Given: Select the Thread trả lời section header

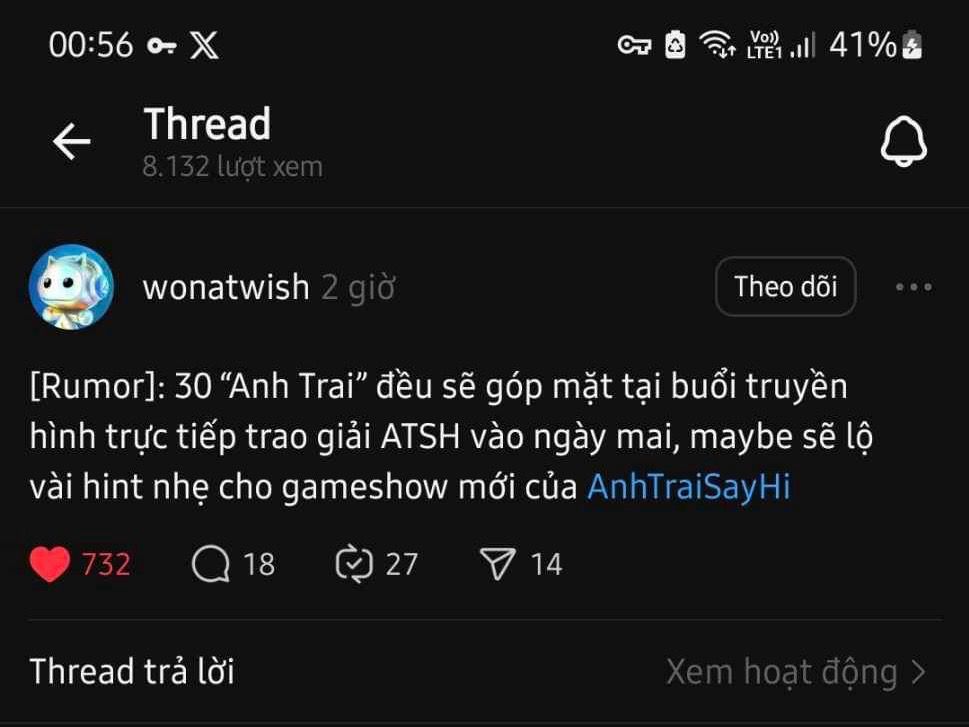Looking at the screenshot, I should tap(132, 671).
